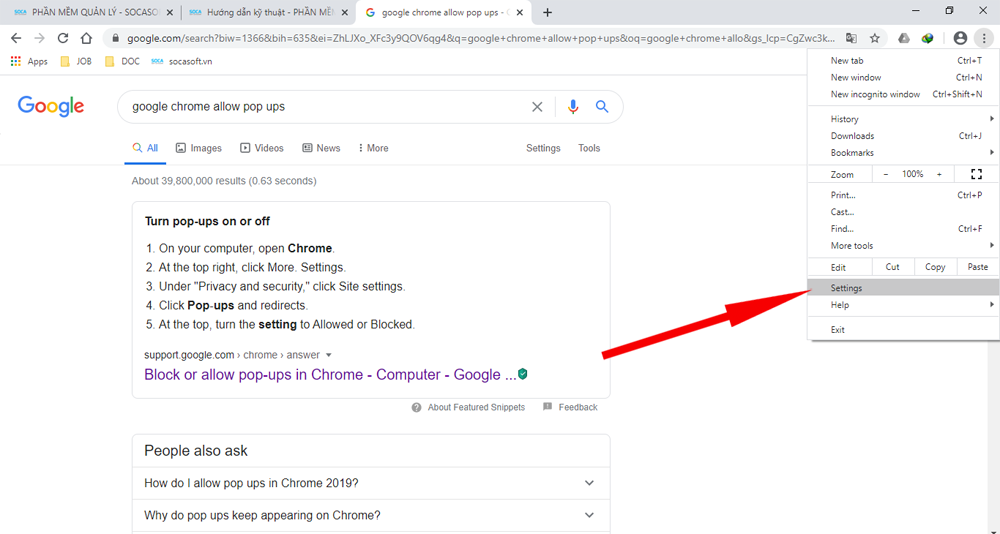Open 'Block or allow pop-ups in Chrome' result link
1000x534 pixels.
(330, 375)
